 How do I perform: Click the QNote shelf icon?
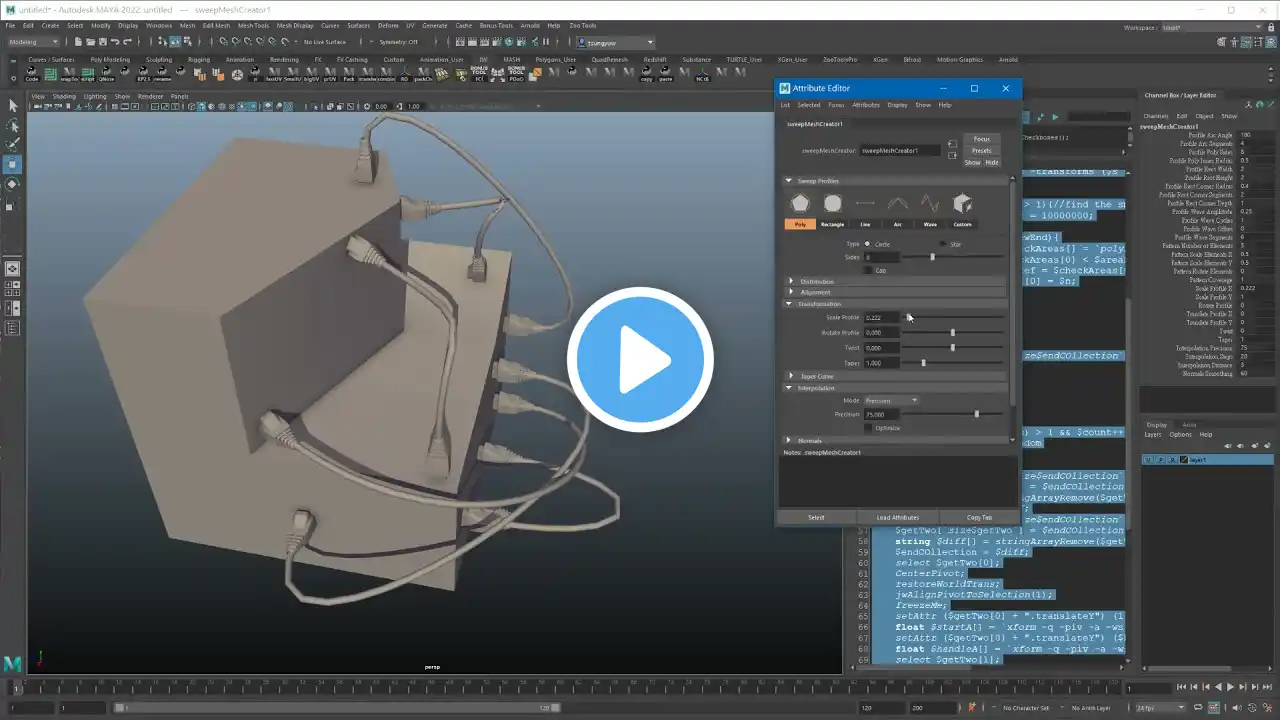point(106,74)
